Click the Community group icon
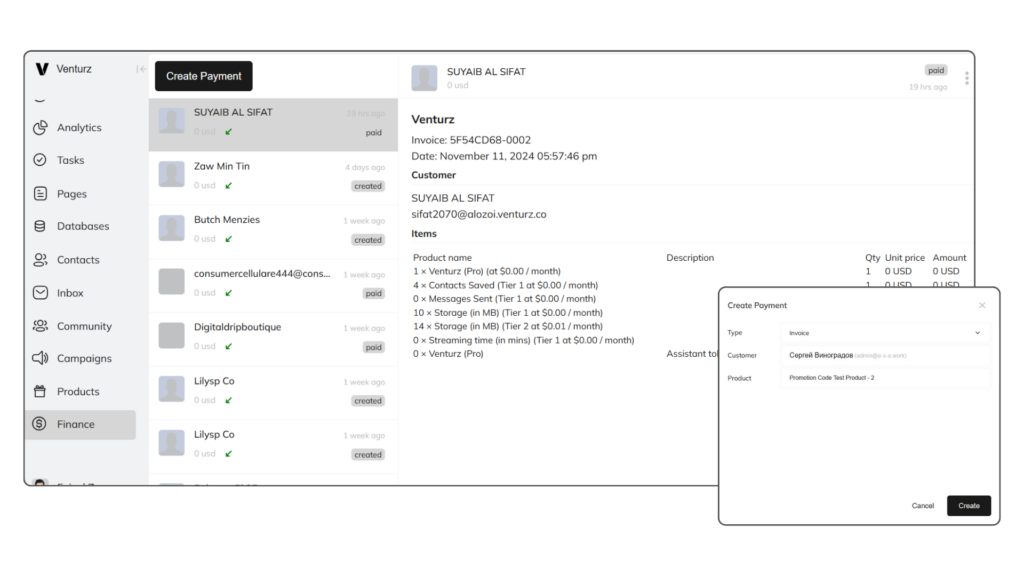 pyautogui.click(x=40, y=325)
